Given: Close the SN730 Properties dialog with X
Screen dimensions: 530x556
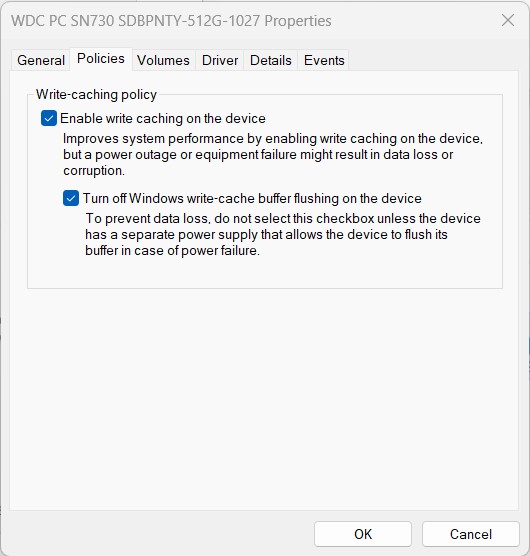Looking at the screenshot, I should 508,21.
